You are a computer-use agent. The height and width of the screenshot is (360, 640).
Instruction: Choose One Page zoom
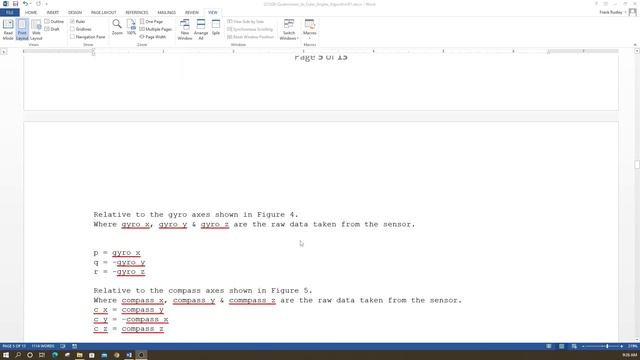(x=151, y=21)
